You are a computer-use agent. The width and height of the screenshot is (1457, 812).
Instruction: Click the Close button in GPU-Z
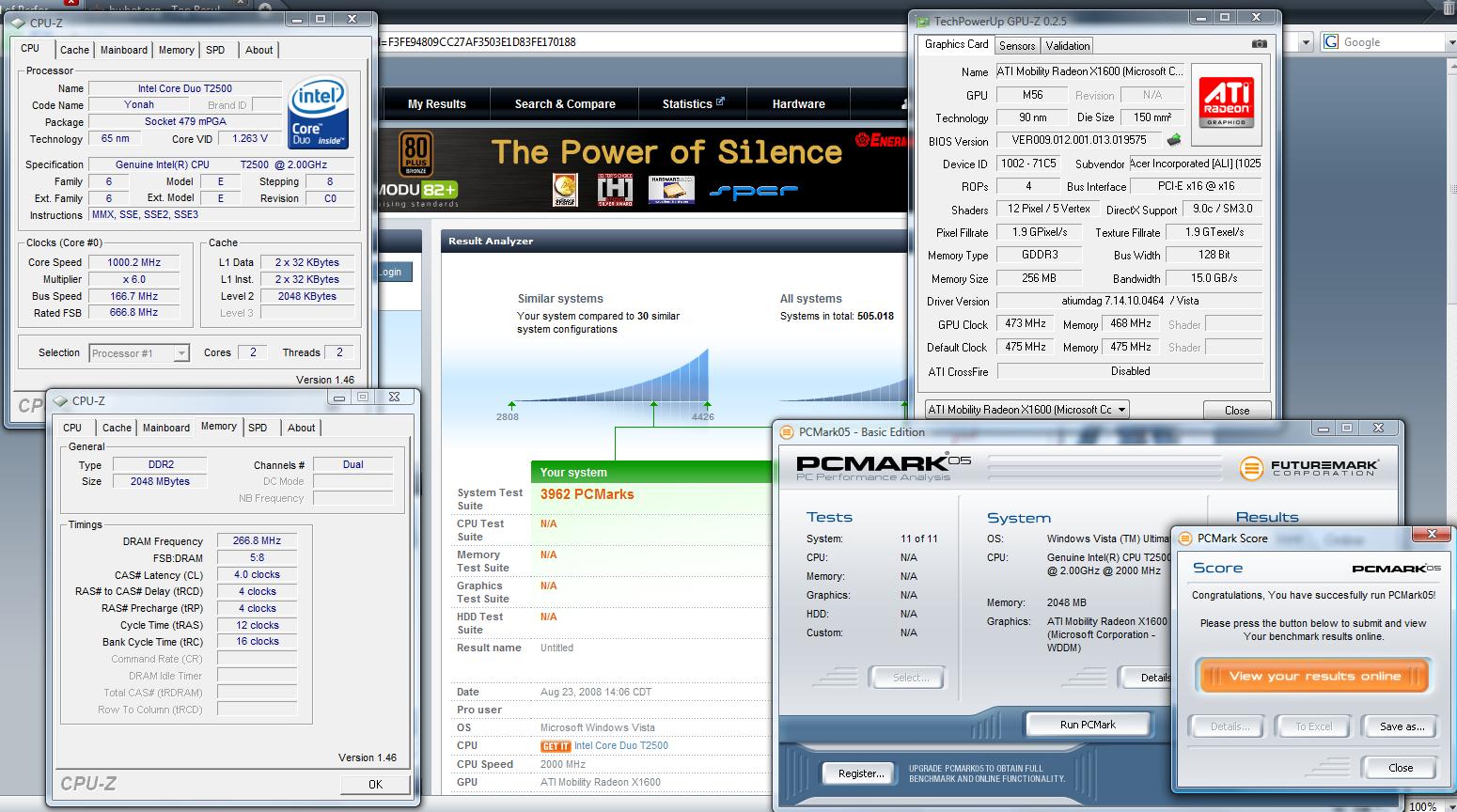coord(1237,411)
